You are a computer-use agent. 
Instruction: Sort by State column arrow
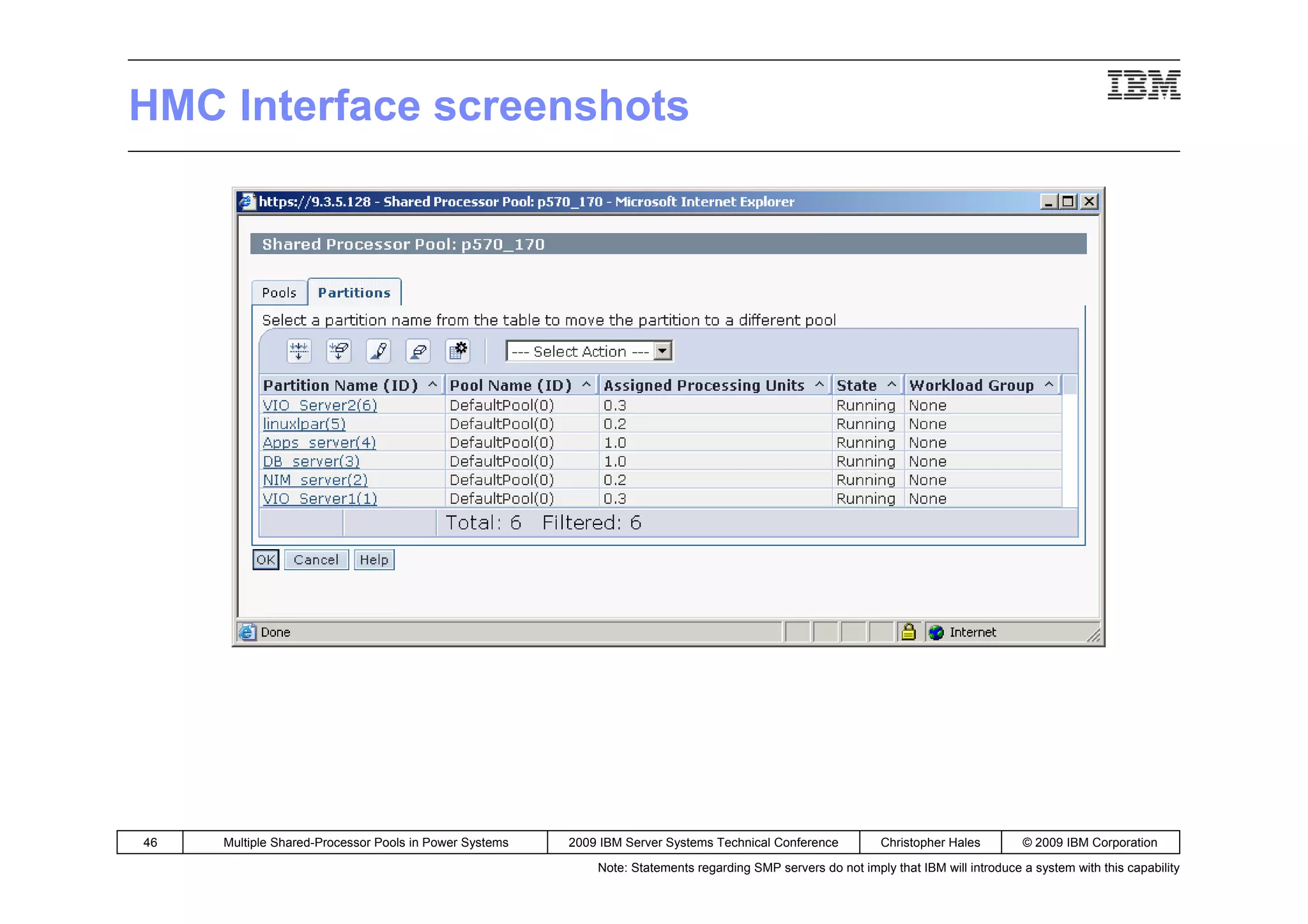point(892,384)
